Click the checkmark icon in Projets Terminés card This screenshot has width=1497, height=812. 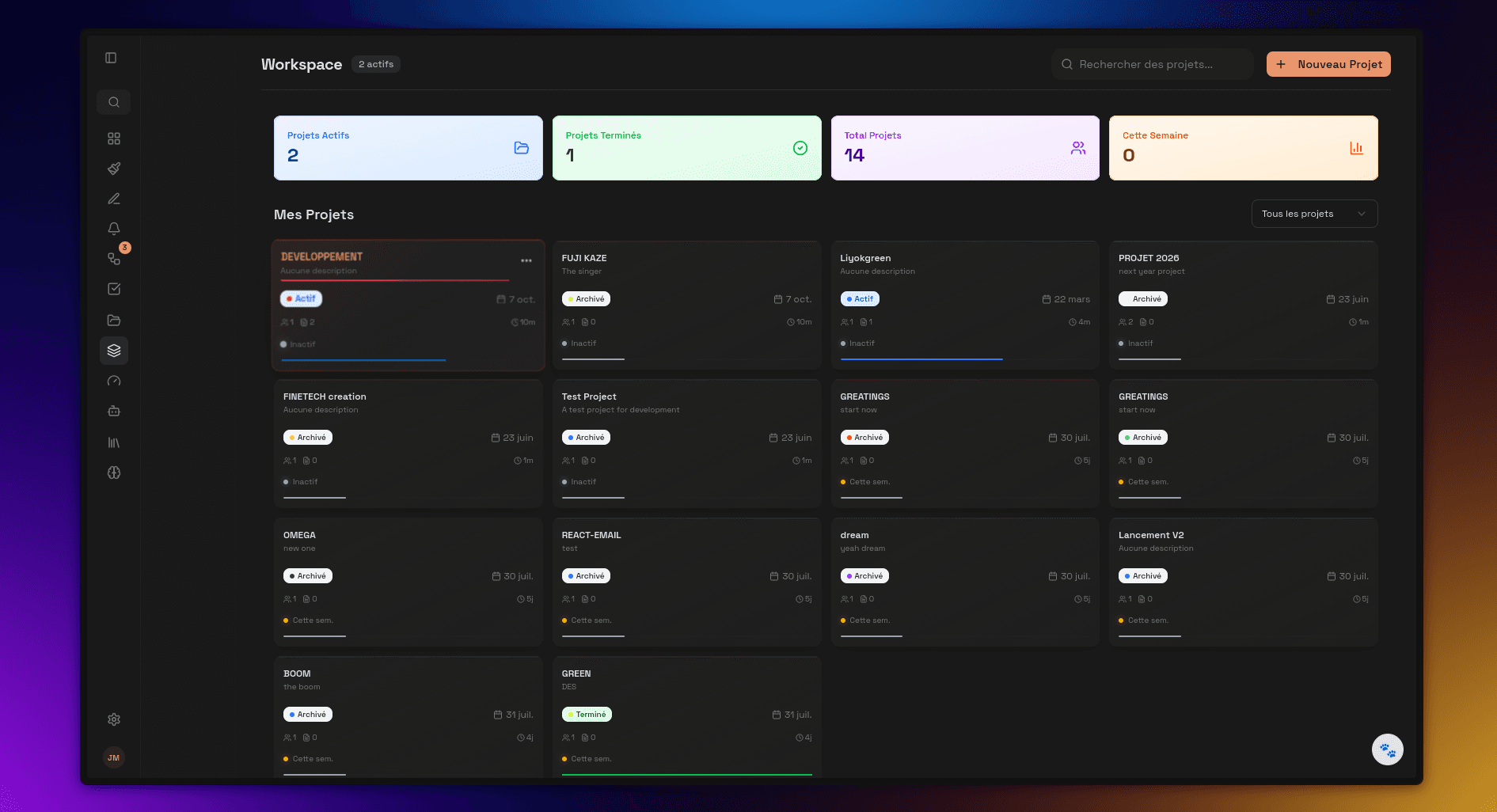800,148
